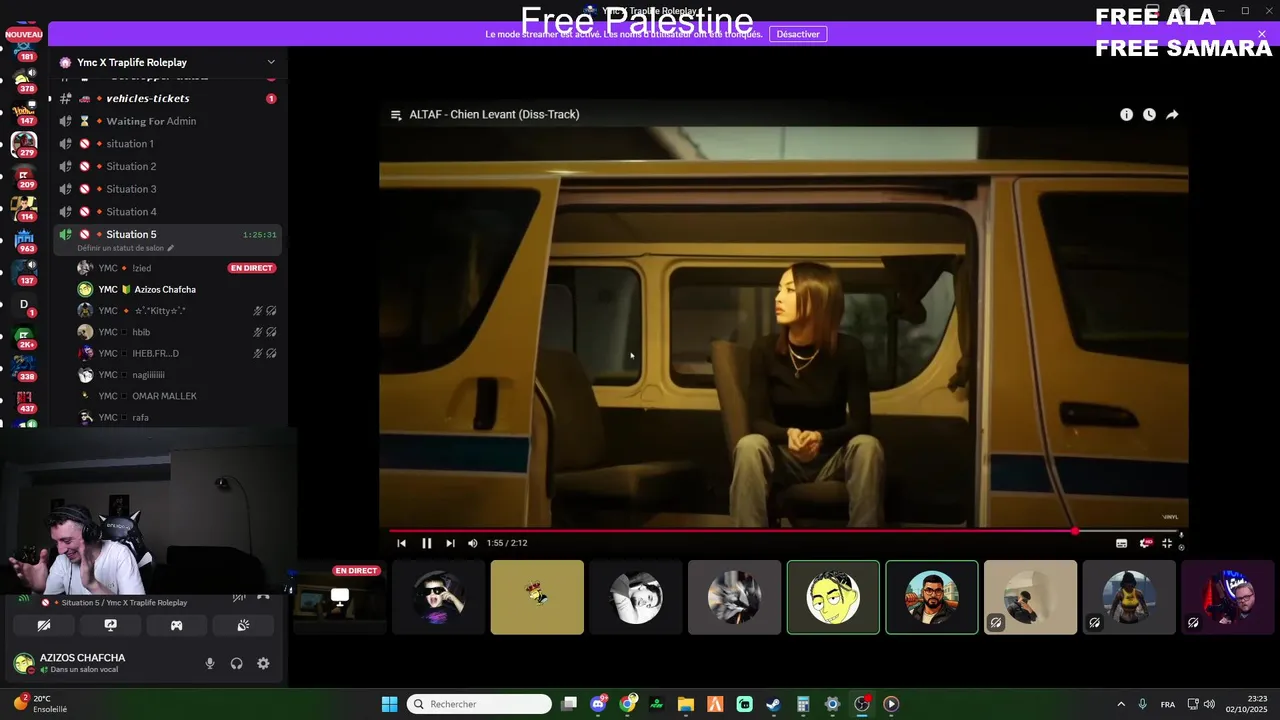Open File Explorer from taskbar
The width and height of the screenshot is (1280, 720).
pos(686,704)
